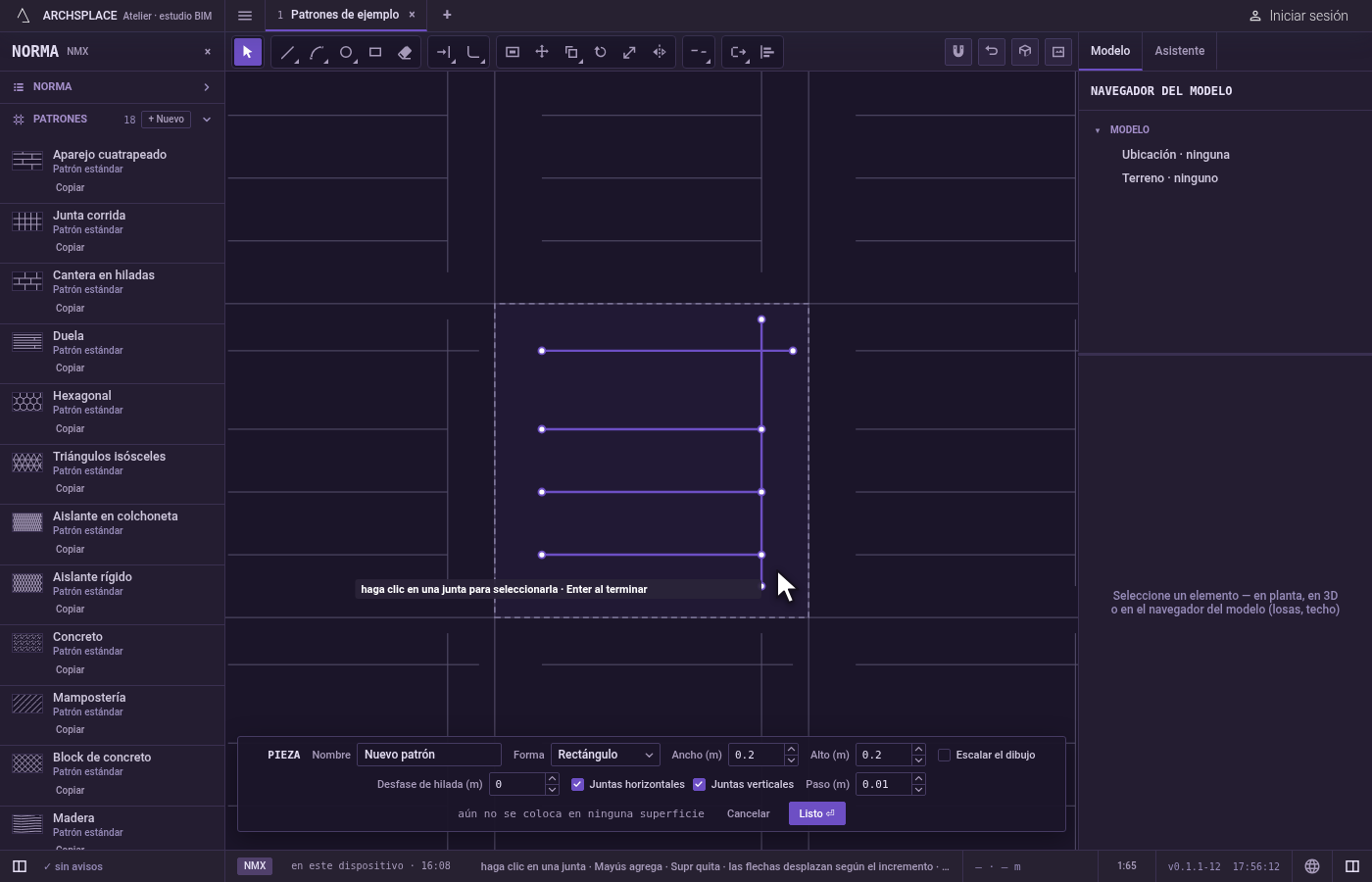The image size is (1372, 882).
Task: Uncheck Juntas verticales checkbox
Action: click(x=699, y=784)
